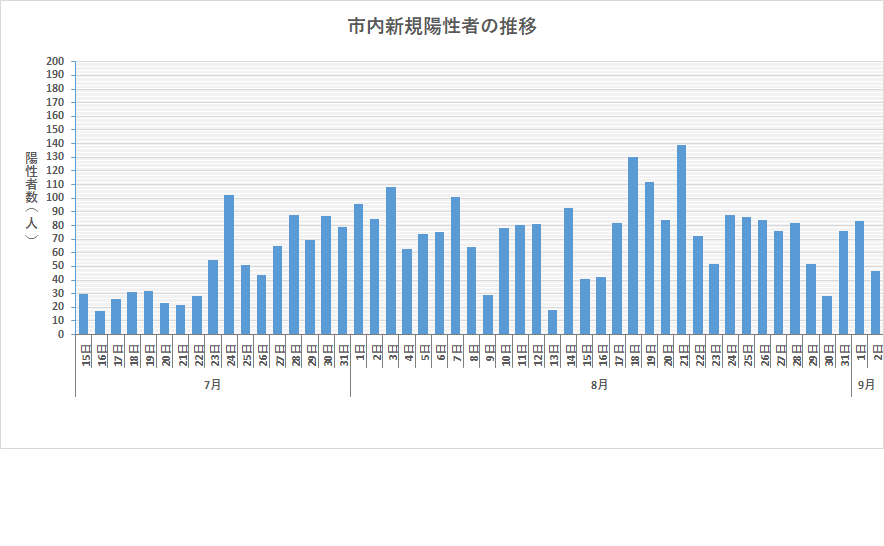Select the bar for August 19
This screenshot has width=884, height=546.
tap(649, 258)
